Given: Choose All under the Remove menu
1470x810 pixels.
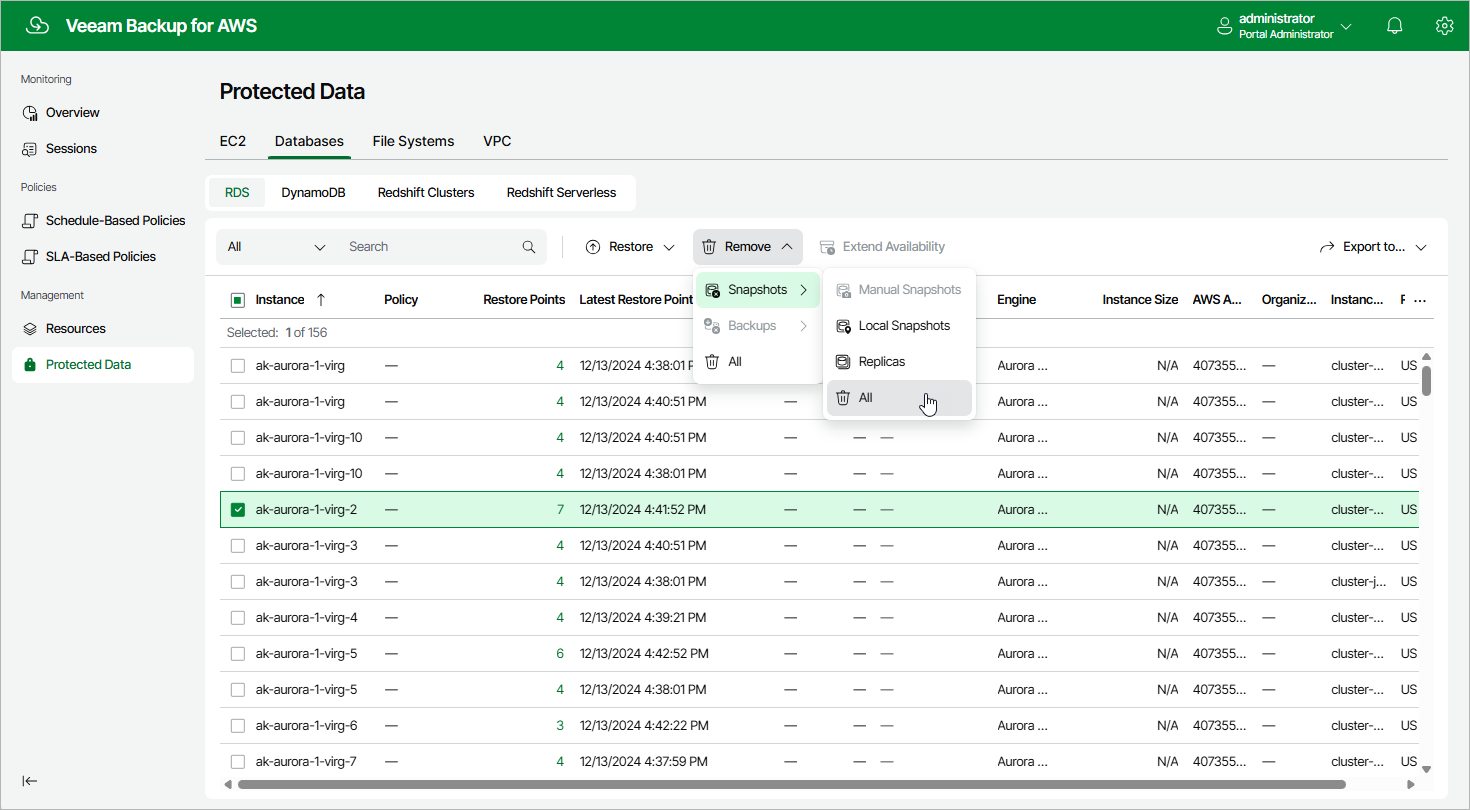Looking at the screenshot, I should (x=757, y=362).
